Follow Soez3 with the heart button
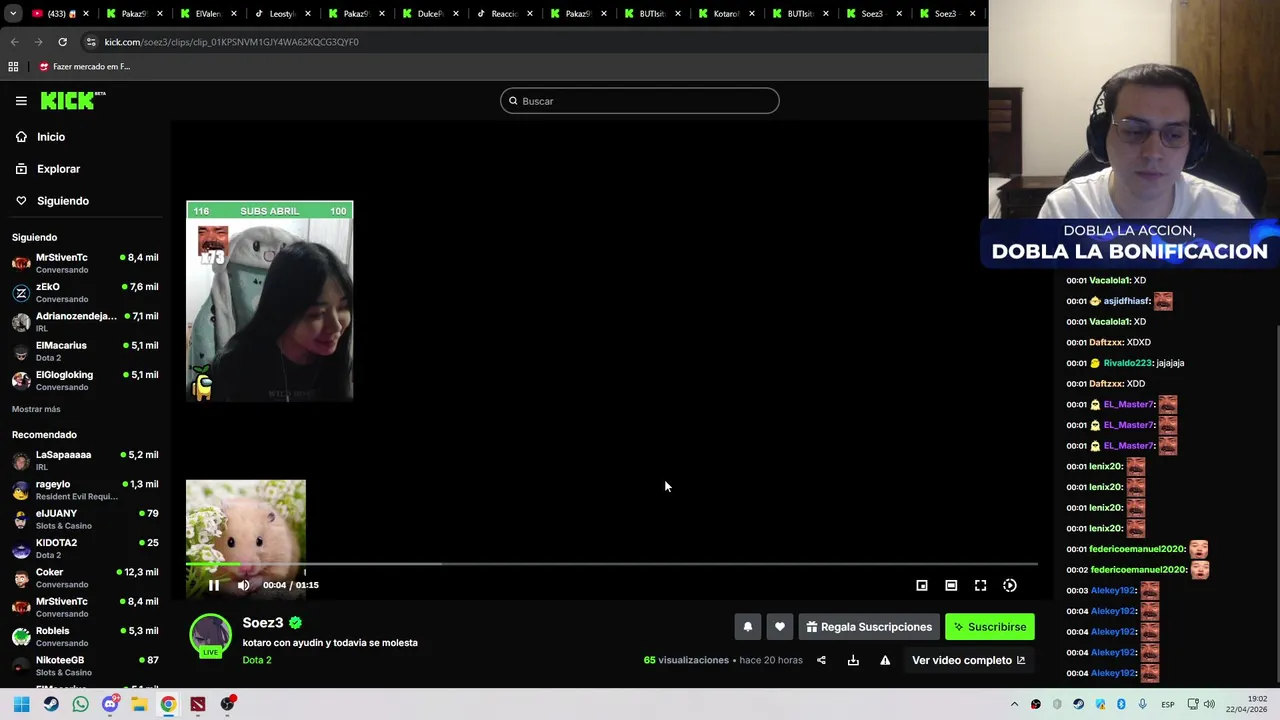 click(780, 627)
